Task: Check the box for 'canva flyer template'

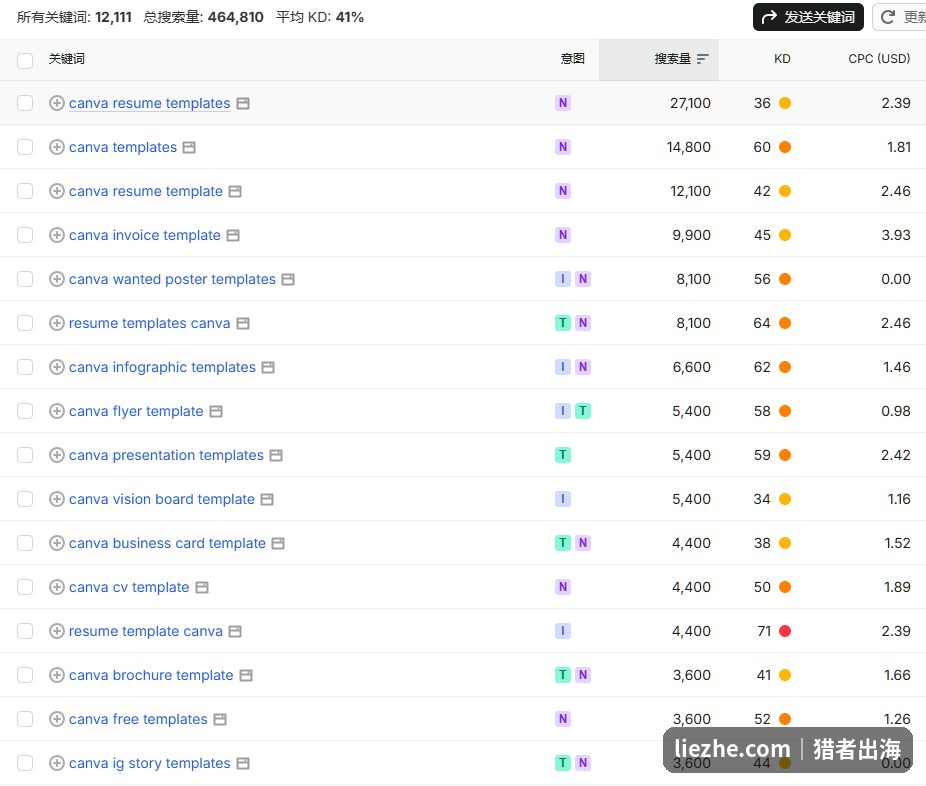Action: click(25, 411)
